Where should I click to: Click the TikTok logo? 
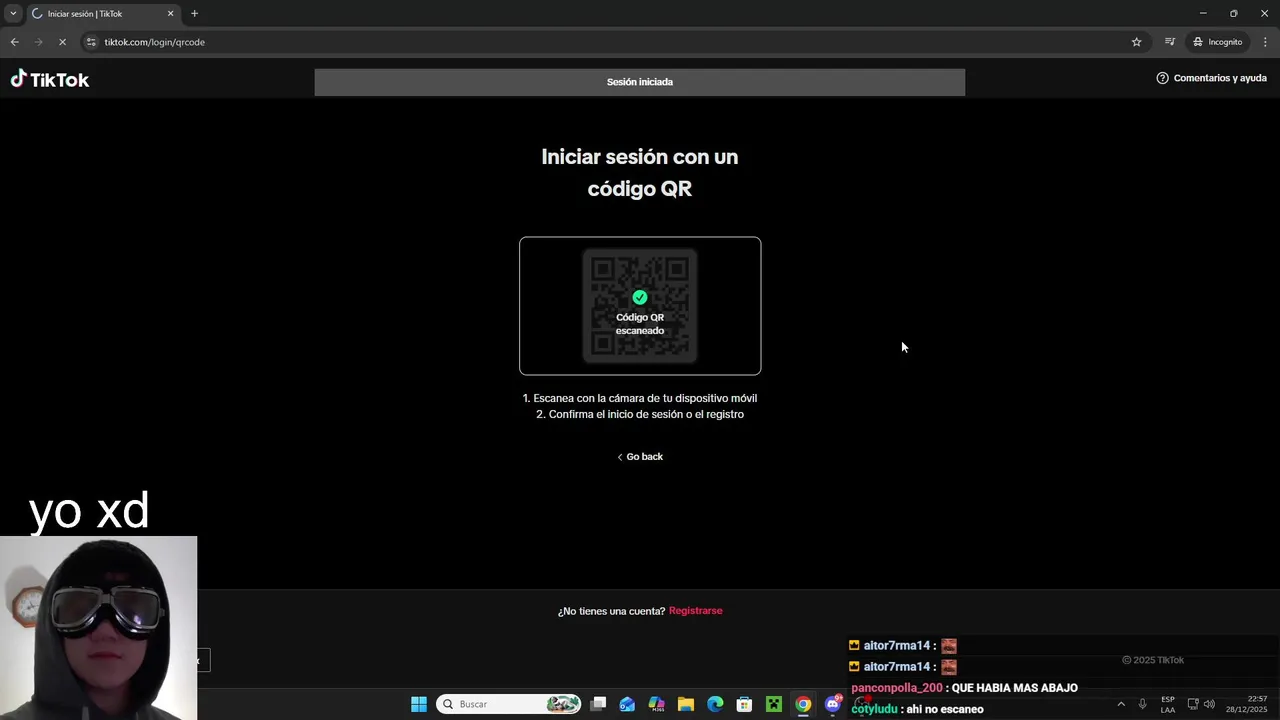50,79
